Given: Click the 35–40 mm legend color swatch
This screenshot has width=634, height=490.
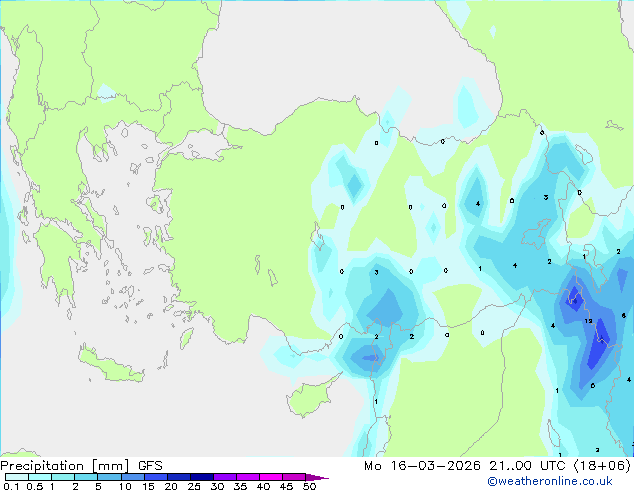Looking at the screenshot, I should coord(247,477).
